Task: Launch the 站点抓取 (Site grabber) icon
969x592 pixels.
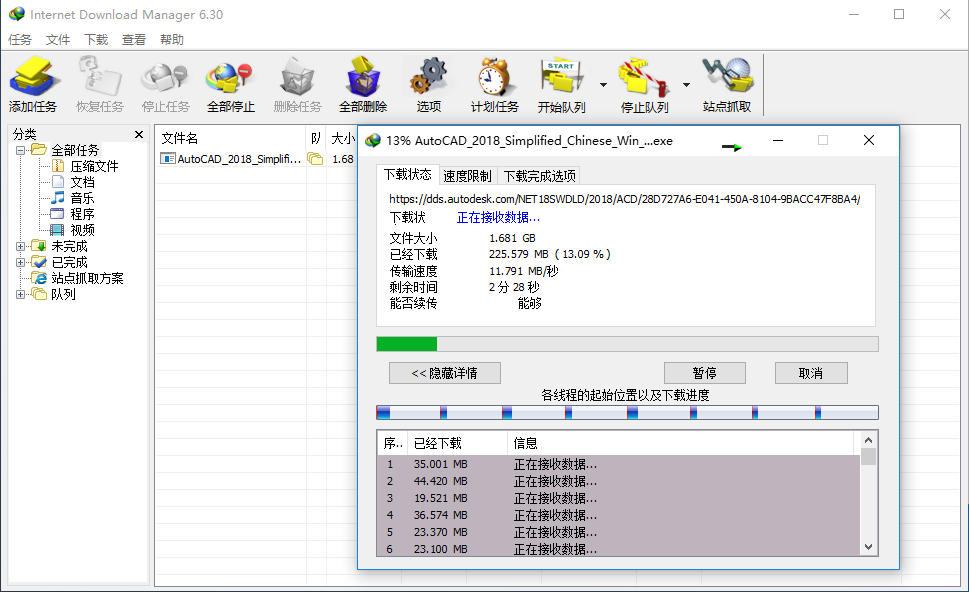Action: point(727,85)
